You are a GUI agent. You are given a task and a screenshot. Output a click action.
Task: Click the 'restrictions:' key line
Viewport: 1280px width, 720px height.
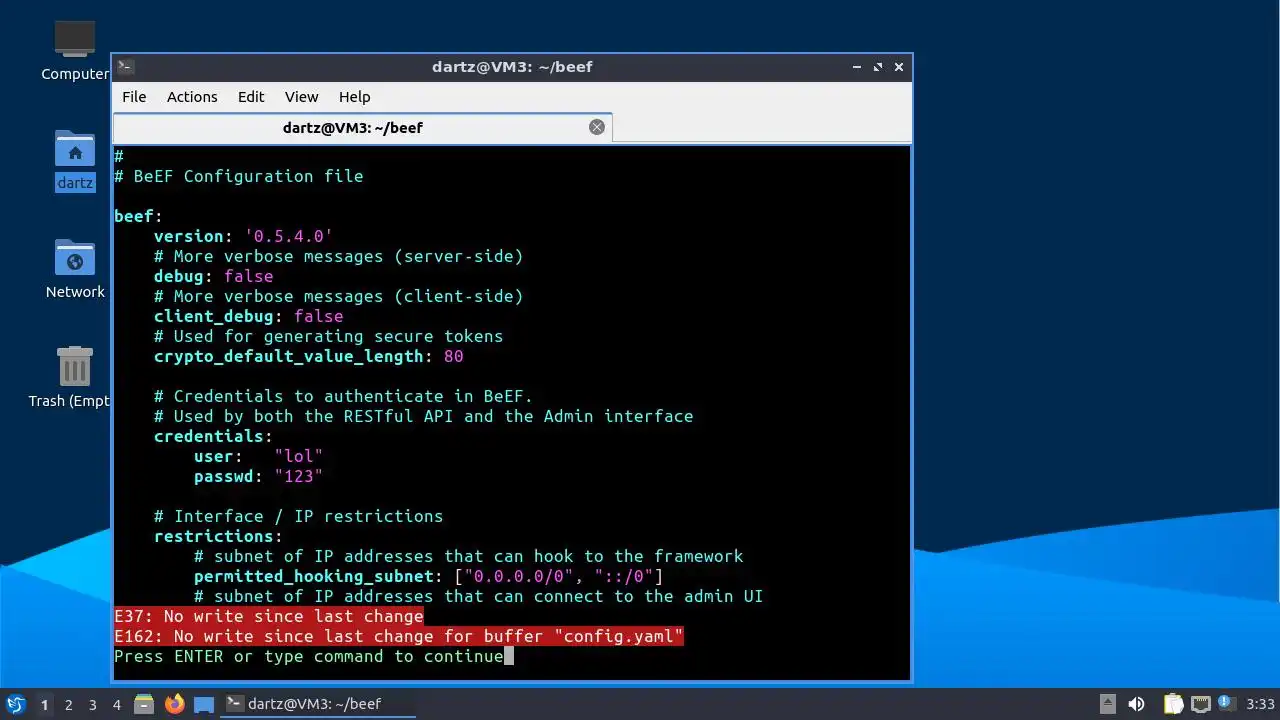click(x=218, y=536)
